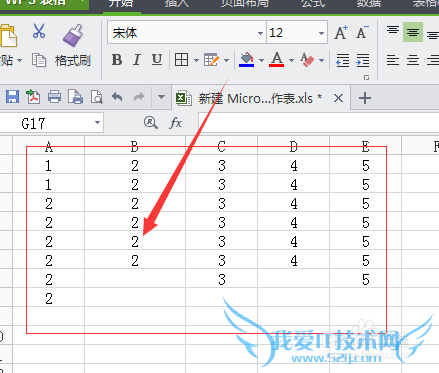Click the fx insert function icon
The image size is (439, 373).
tap(176, 123)
